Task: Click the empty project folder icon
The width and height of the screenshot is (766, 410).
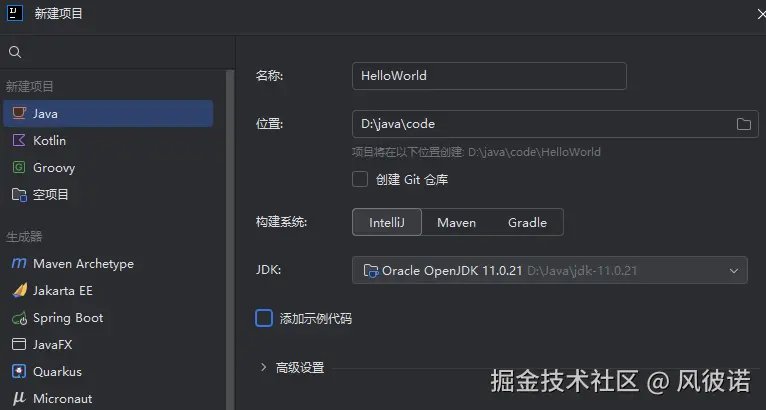Action: 19,194
